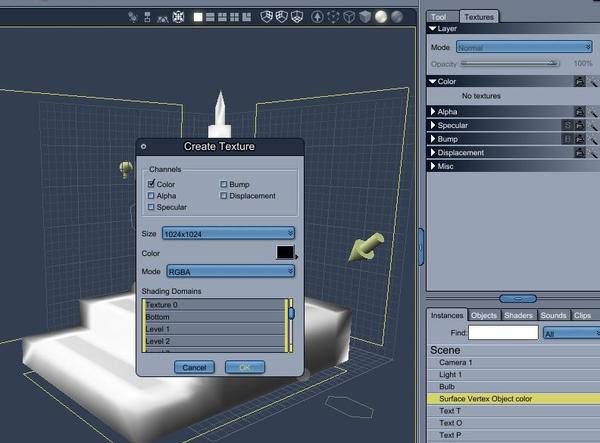
Task: Enable the Alpha channel checkbox
Action: [x=151, y=195]
